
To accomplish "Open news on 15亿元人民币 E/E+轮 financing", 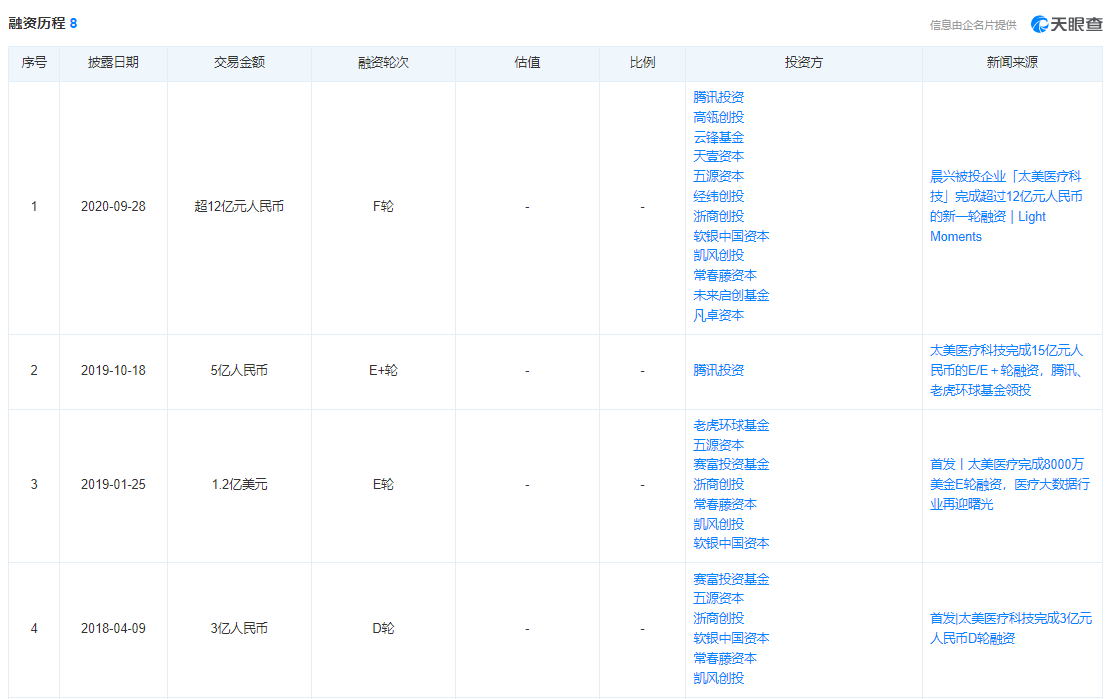I will coord(1005,370).
